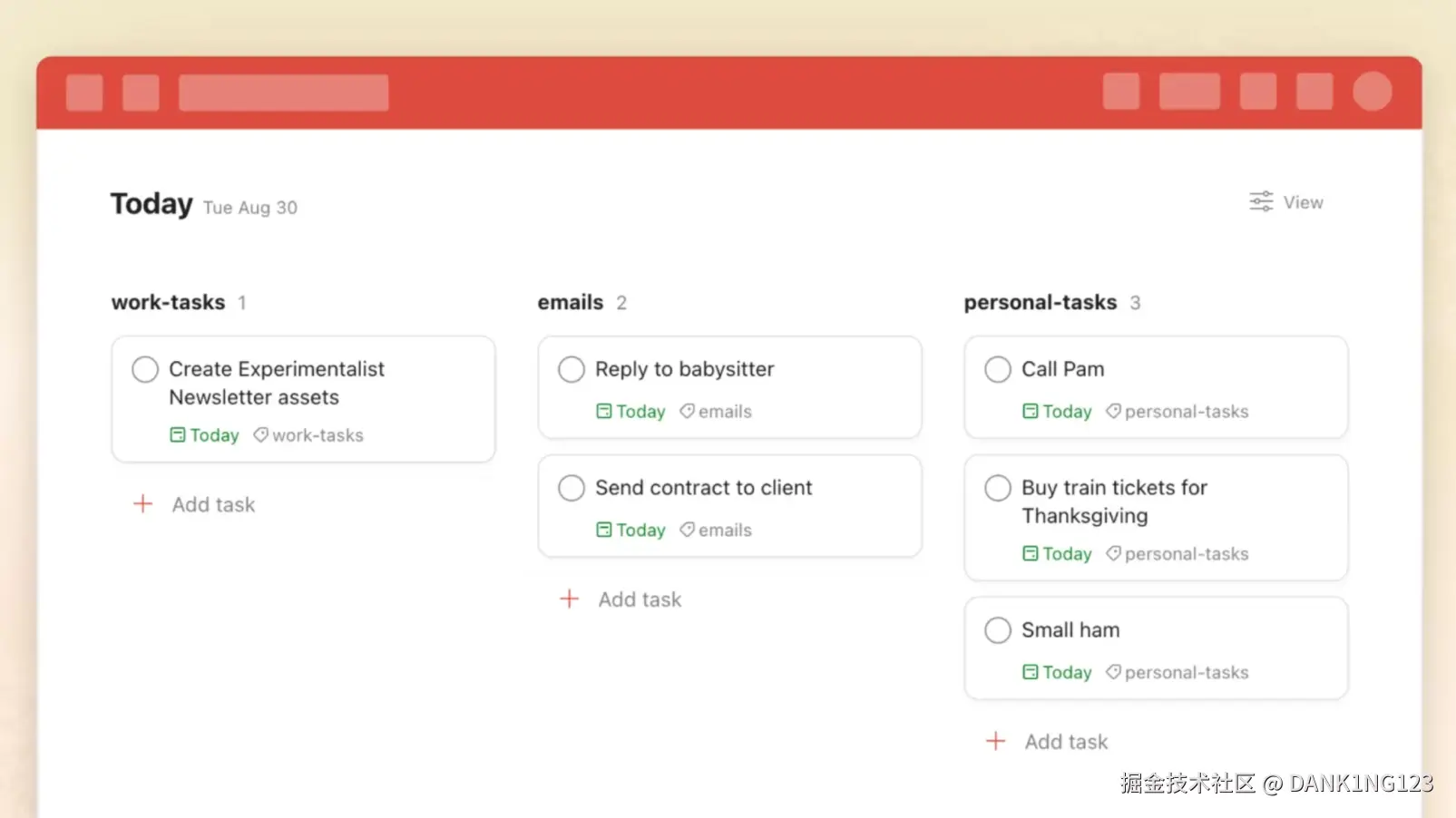Select the personal-tasks column heading
The width and height of the screenshot is (1456, 818).
click(x=1040, y=302)
